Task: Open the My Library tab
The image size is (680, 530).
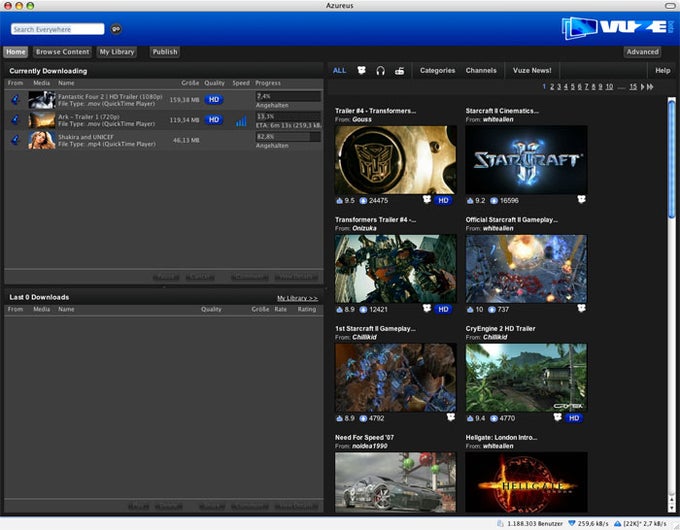Action: (x=117, y=52)
